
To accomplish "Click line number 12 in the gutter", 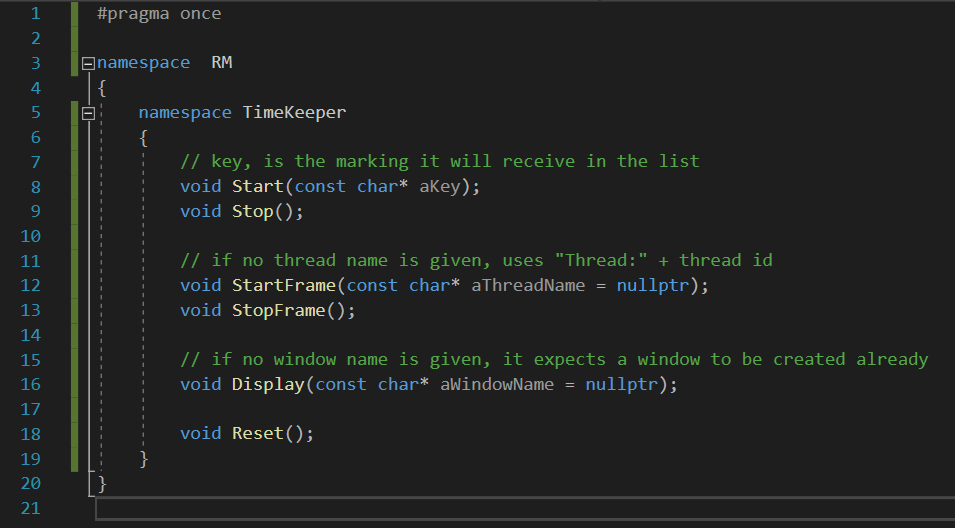I will tap(30, 286).
